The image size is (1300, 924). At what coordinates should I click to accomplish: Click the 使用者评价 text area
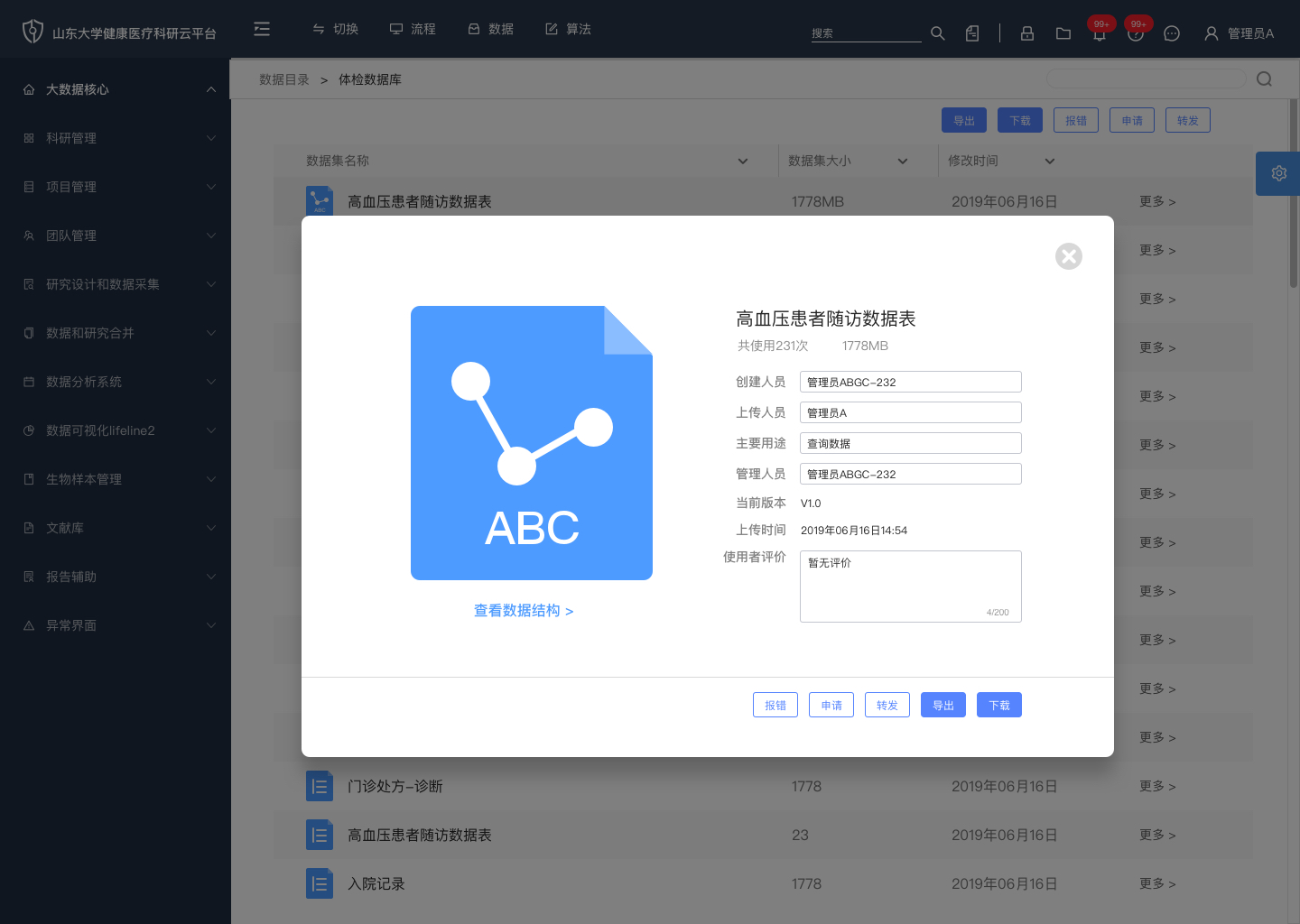pos(911,587)
